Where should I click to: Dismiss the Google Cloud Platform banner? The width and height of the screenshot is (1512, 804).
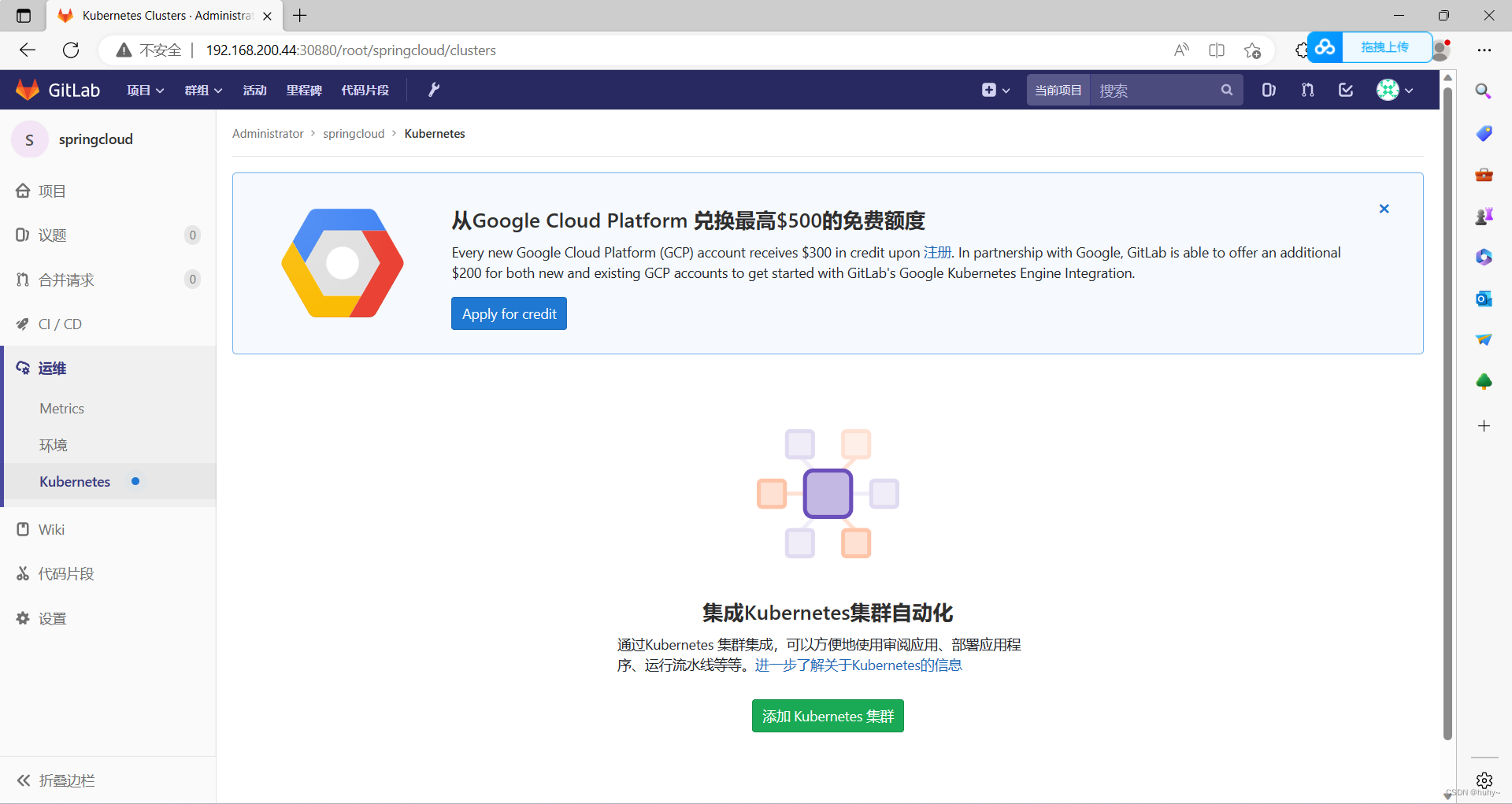(x=1384, y=209)
